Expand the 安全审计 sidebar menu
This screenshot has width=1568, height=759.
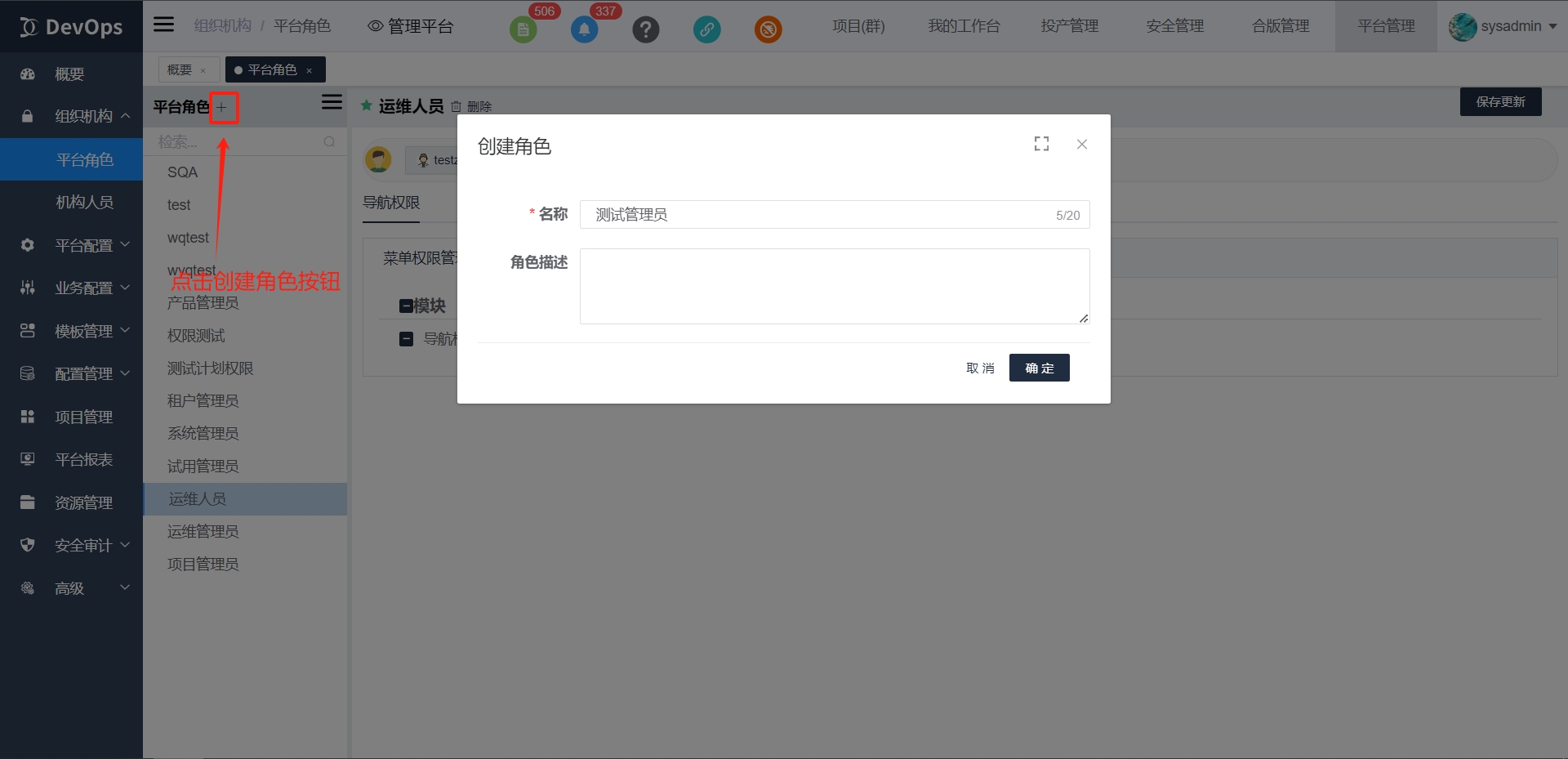tap(83, 545)
